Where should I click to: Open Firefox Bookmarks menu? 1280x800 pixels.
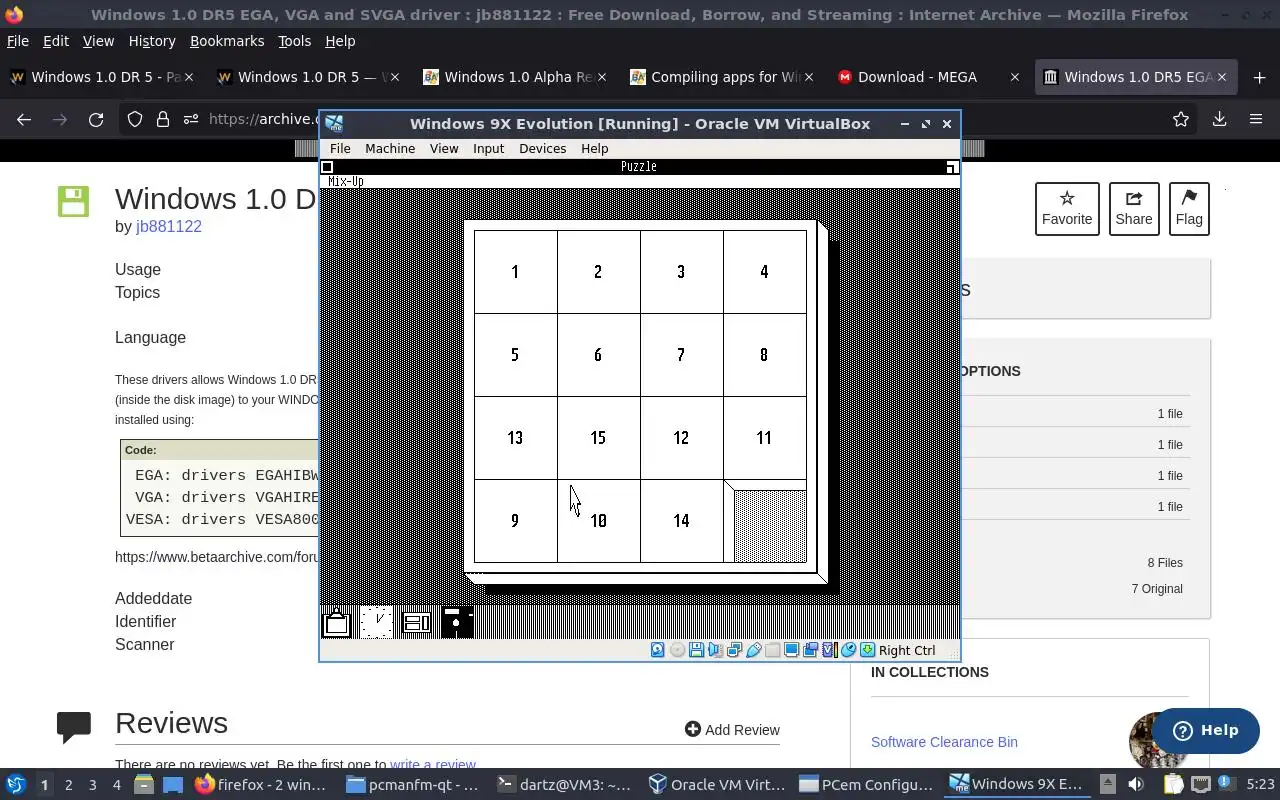[x=227, y=41]
